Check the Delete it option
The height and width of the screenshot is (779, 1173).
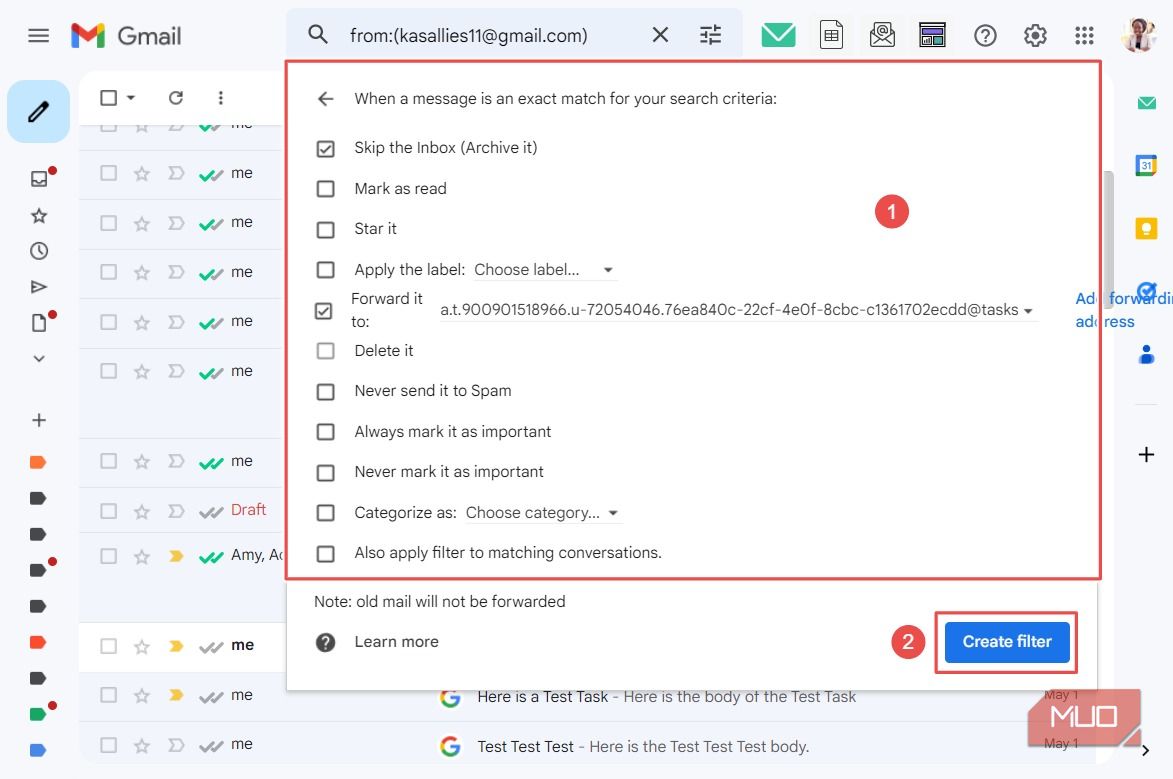pos(325,351)
